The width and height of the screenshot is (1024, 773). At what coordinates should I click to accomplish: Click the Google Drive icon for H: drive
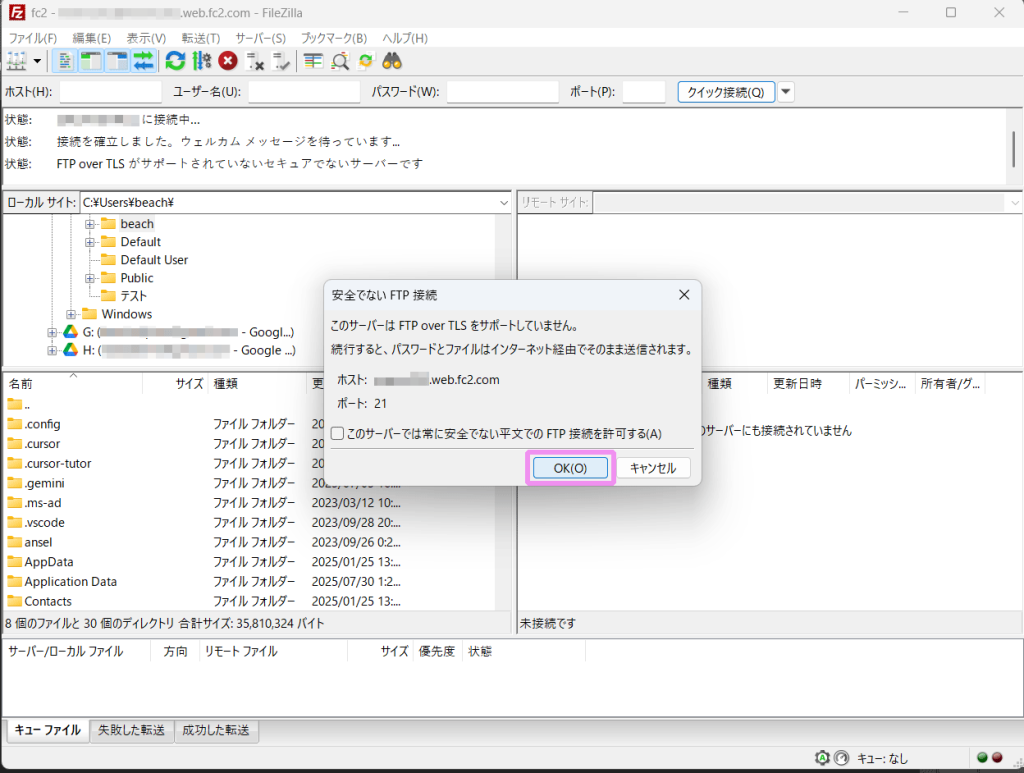[x=71, y=350]
